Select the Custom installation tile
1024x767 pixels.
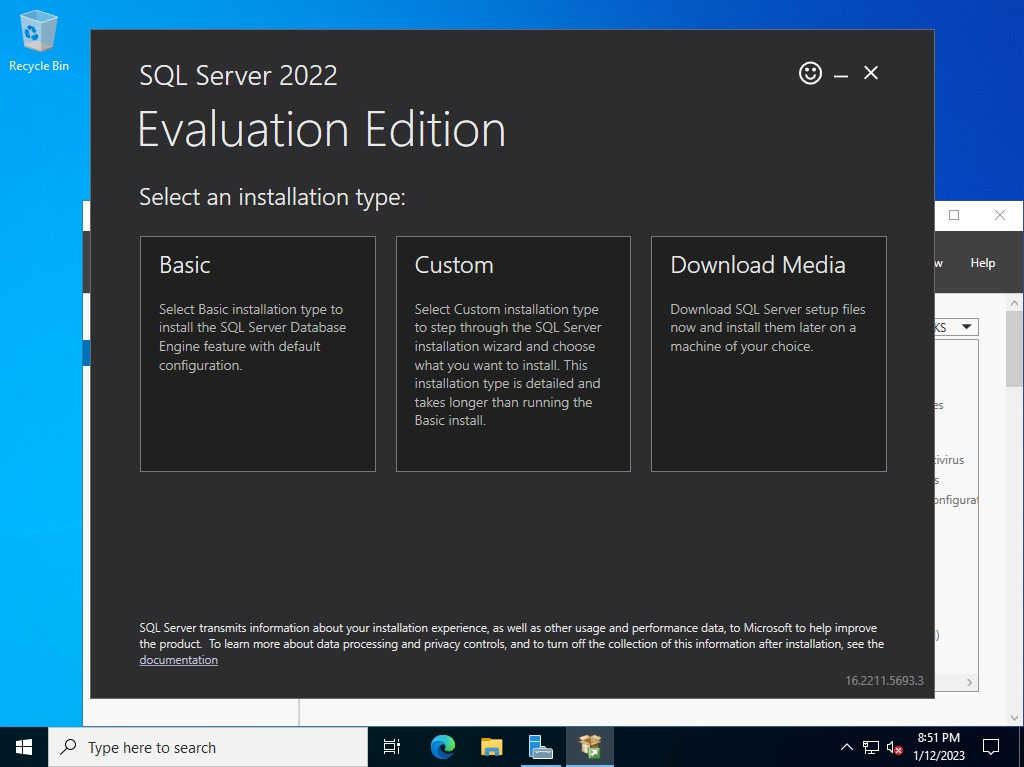point(513,353)
